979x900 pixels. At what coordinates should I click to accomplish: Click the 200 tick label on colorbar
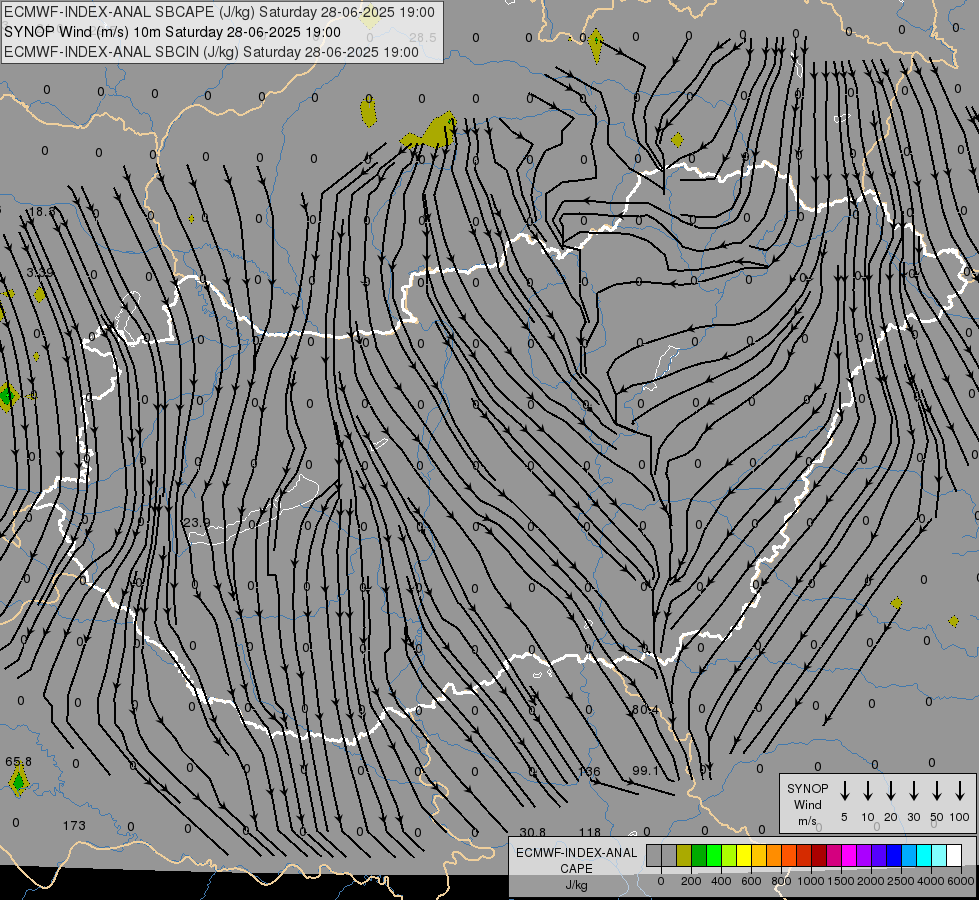coord(691,881)
